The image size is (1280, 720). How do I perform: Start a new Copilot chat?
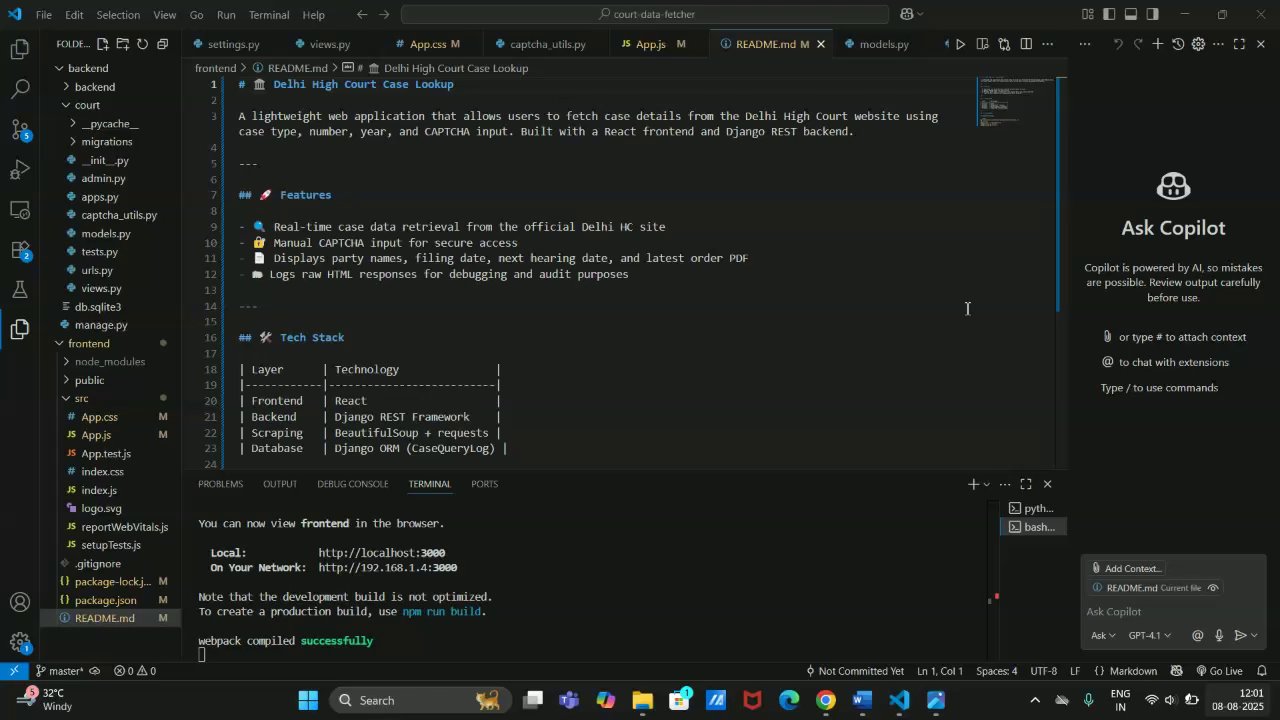point(1157,44)
